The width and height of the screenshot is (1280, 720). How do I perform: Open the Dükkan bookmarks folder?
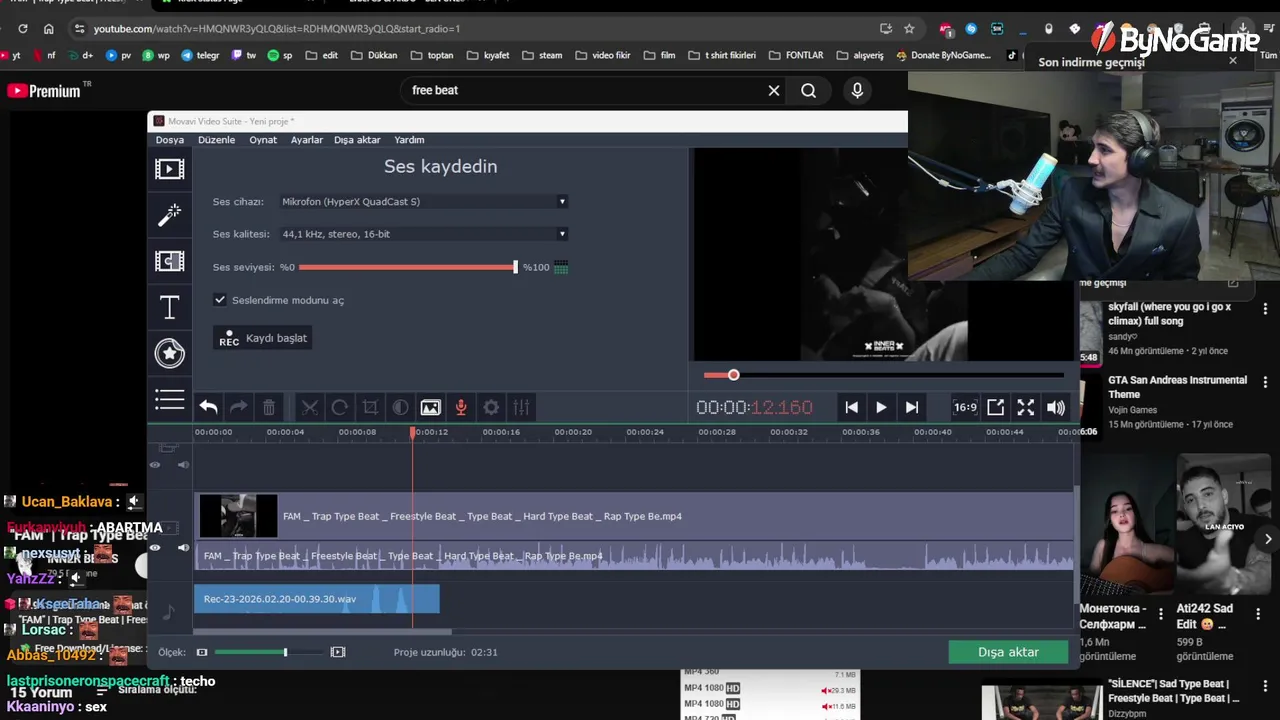[374, 55]
